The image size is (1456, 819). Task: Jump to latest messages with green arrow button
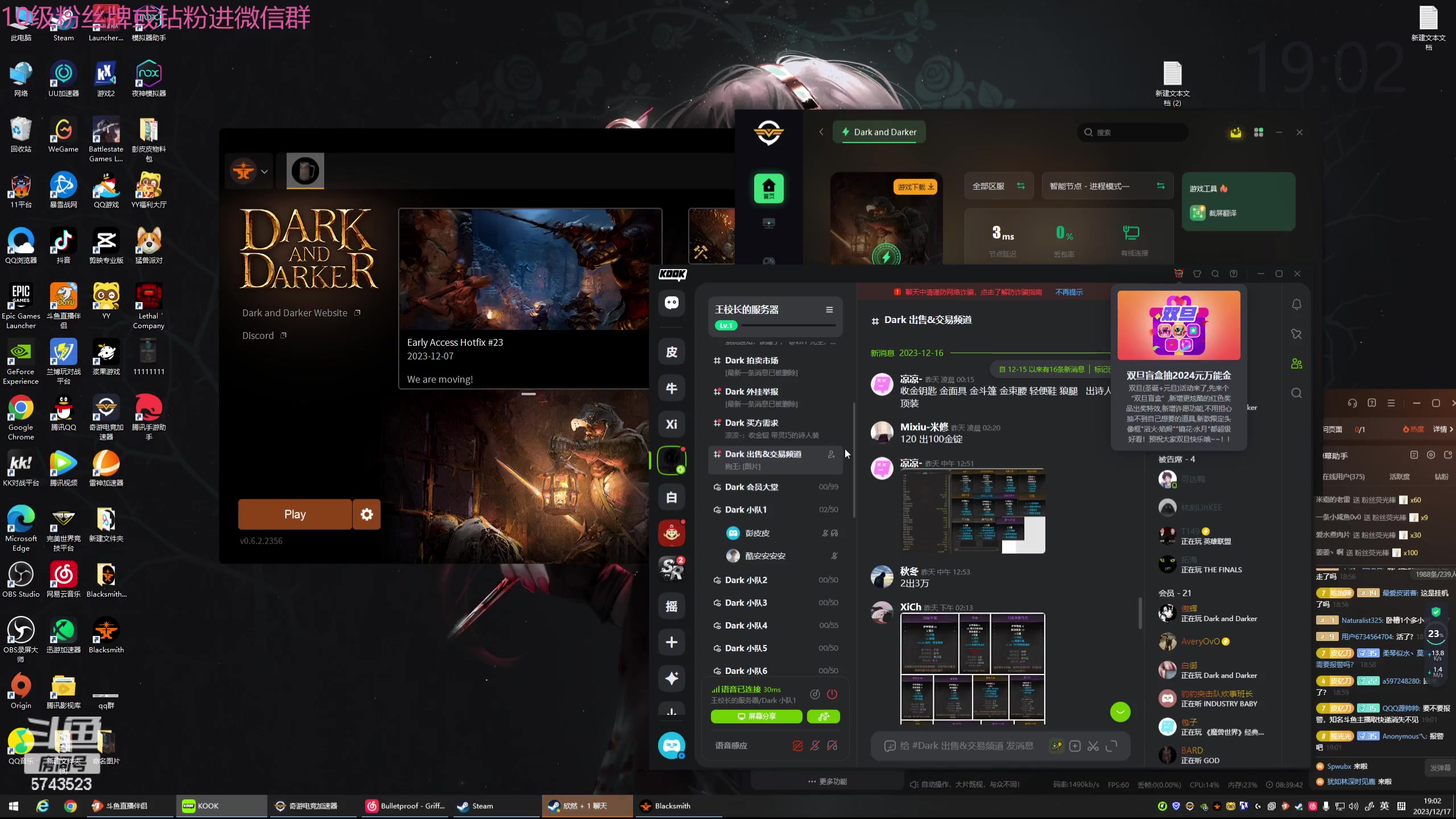pos(1120,712)
